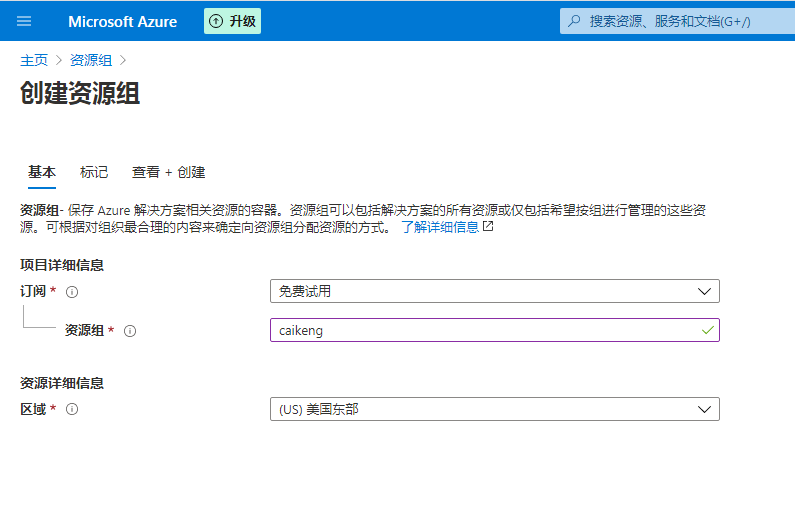
Task: Click the external link icon beside 了解详细信息
Action: point(488,227)
